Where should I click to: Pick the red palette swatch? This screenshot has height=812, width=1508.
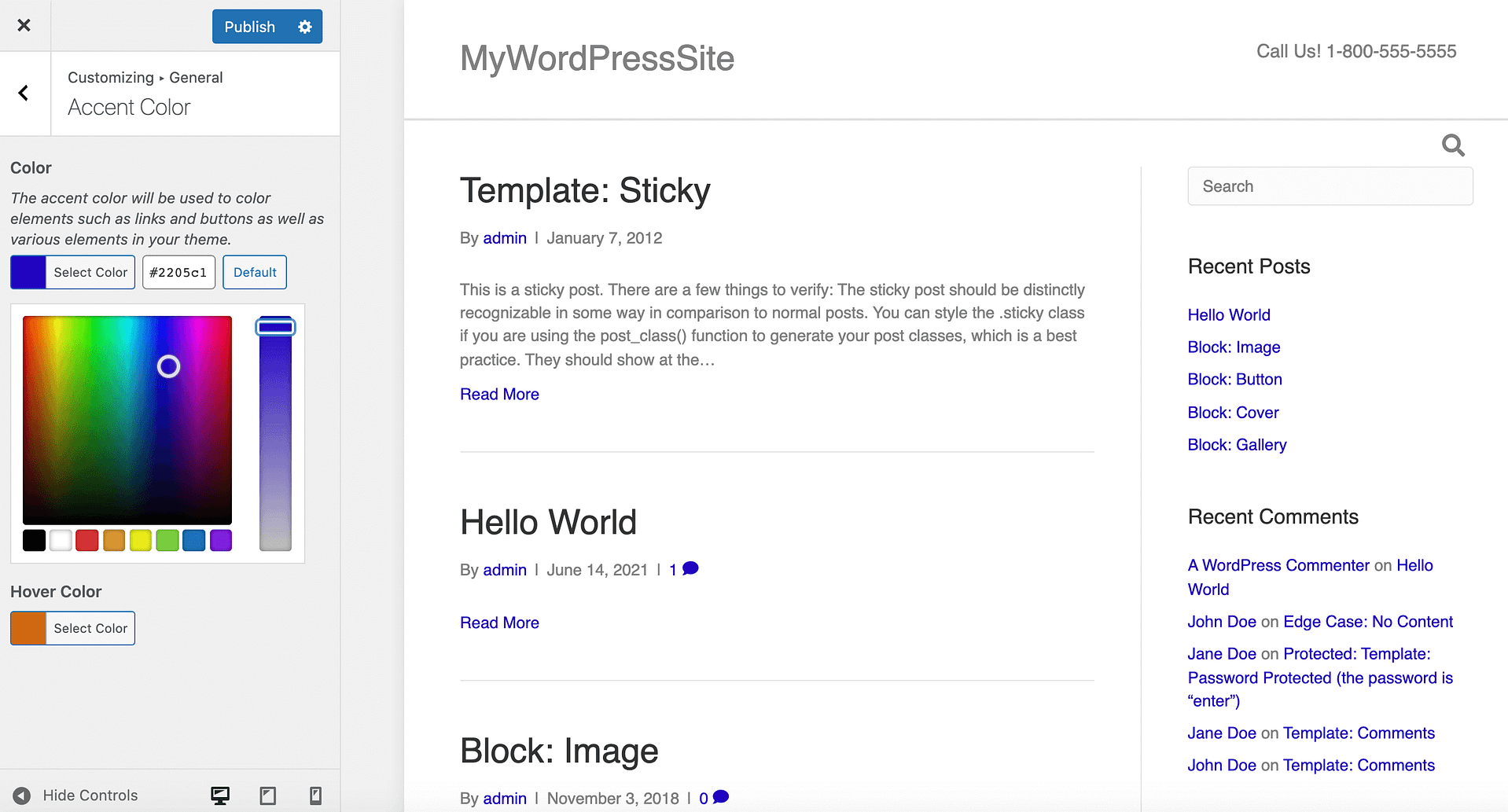click(x=87, y=540)
